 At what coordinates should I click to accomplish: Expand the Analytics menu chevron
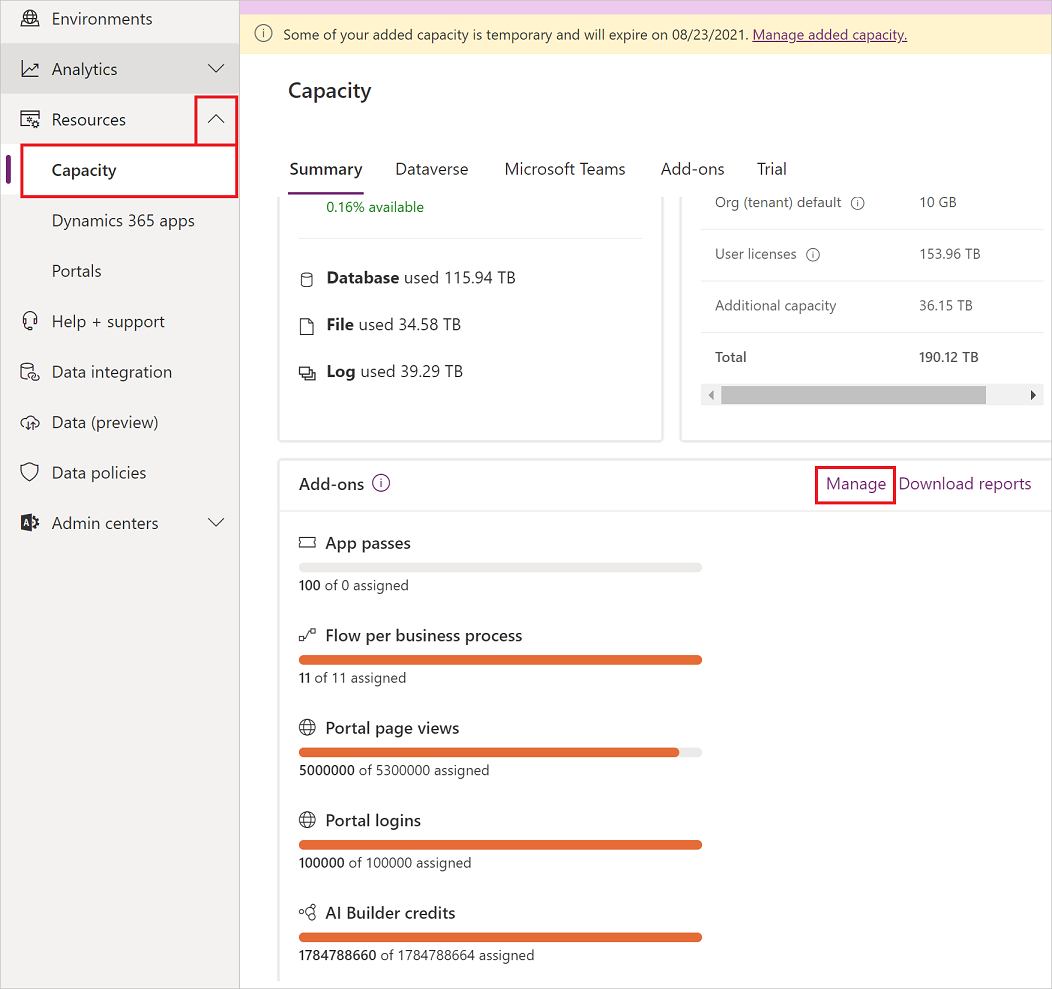(215, 68)
